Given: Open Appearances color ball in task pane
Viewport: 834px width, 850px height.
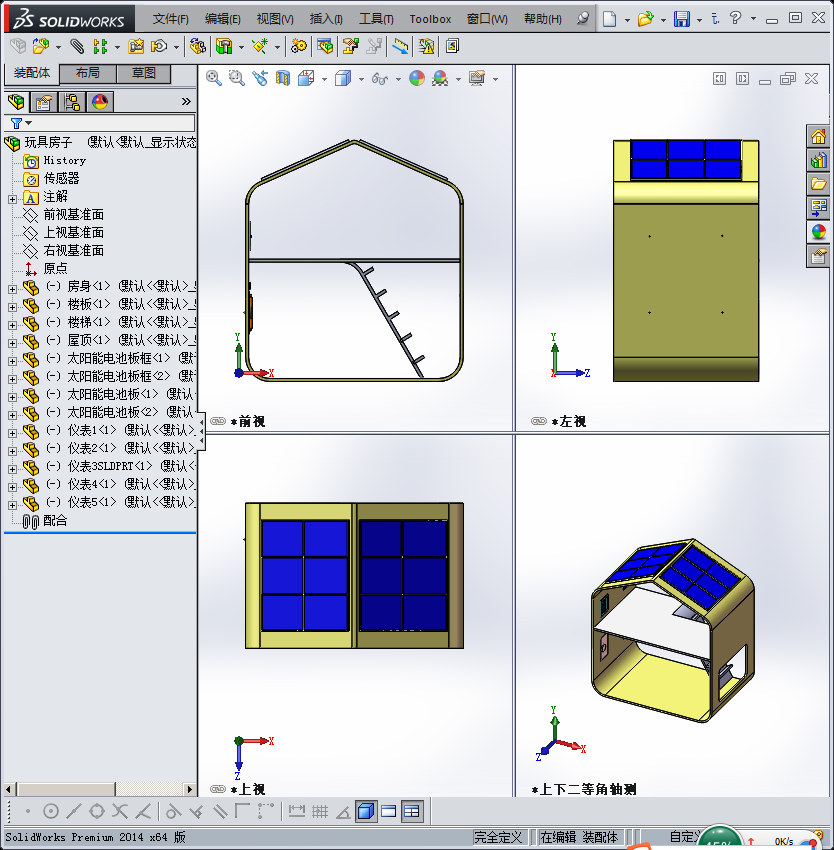Looking at the screenshot, I should pos(818,231).
